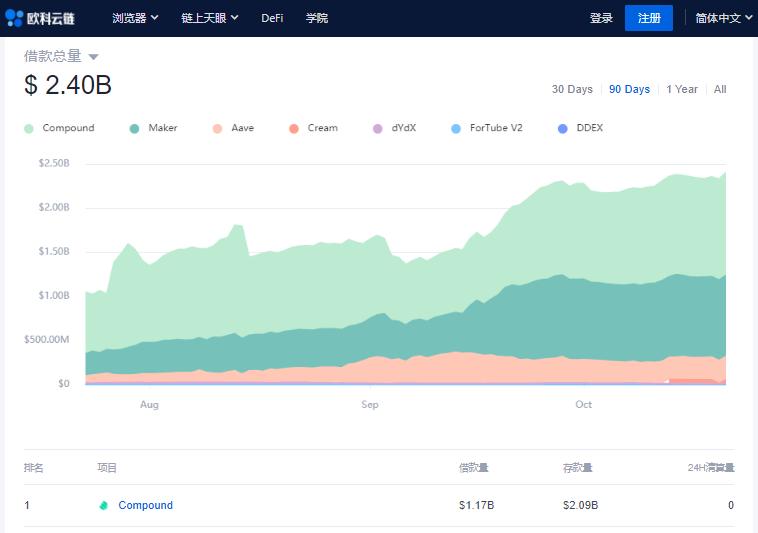The width and height of the screenshot is (758, 533).
Task: Toggle Maker series in chart legend
Action: [x=162, y=128]
